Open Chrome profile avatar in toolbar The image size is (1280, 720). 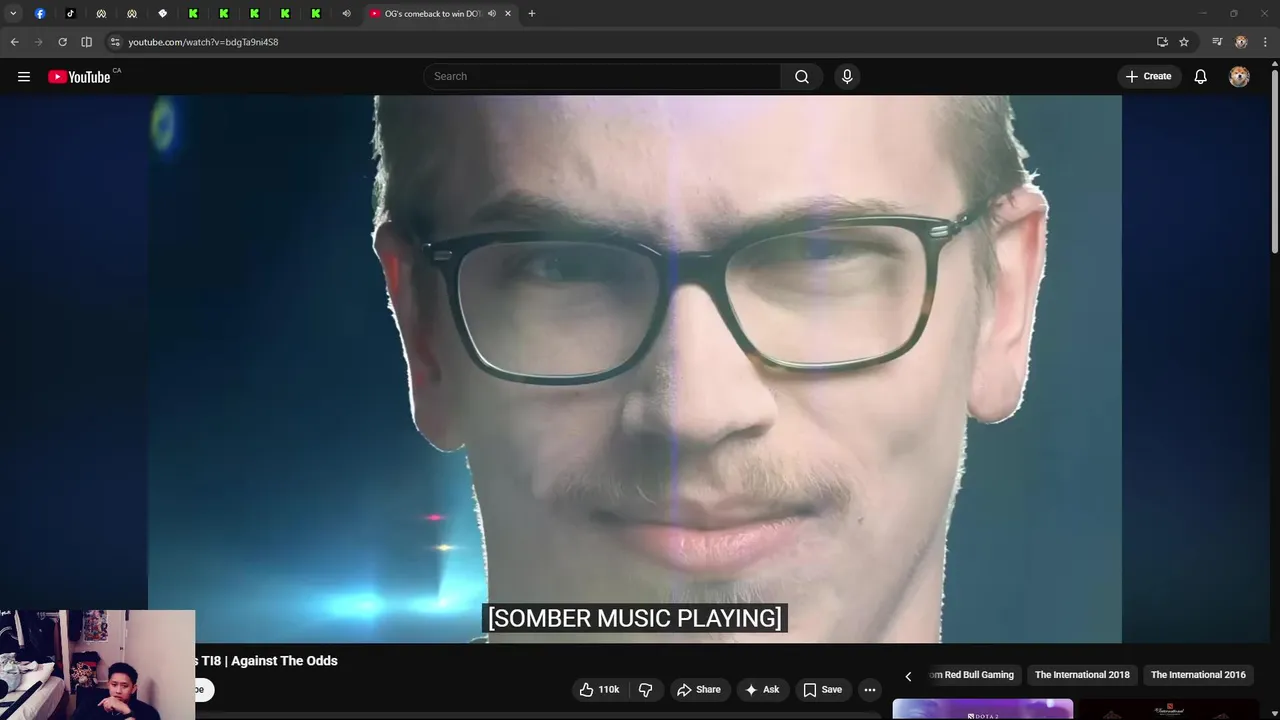click(1241, 42)
